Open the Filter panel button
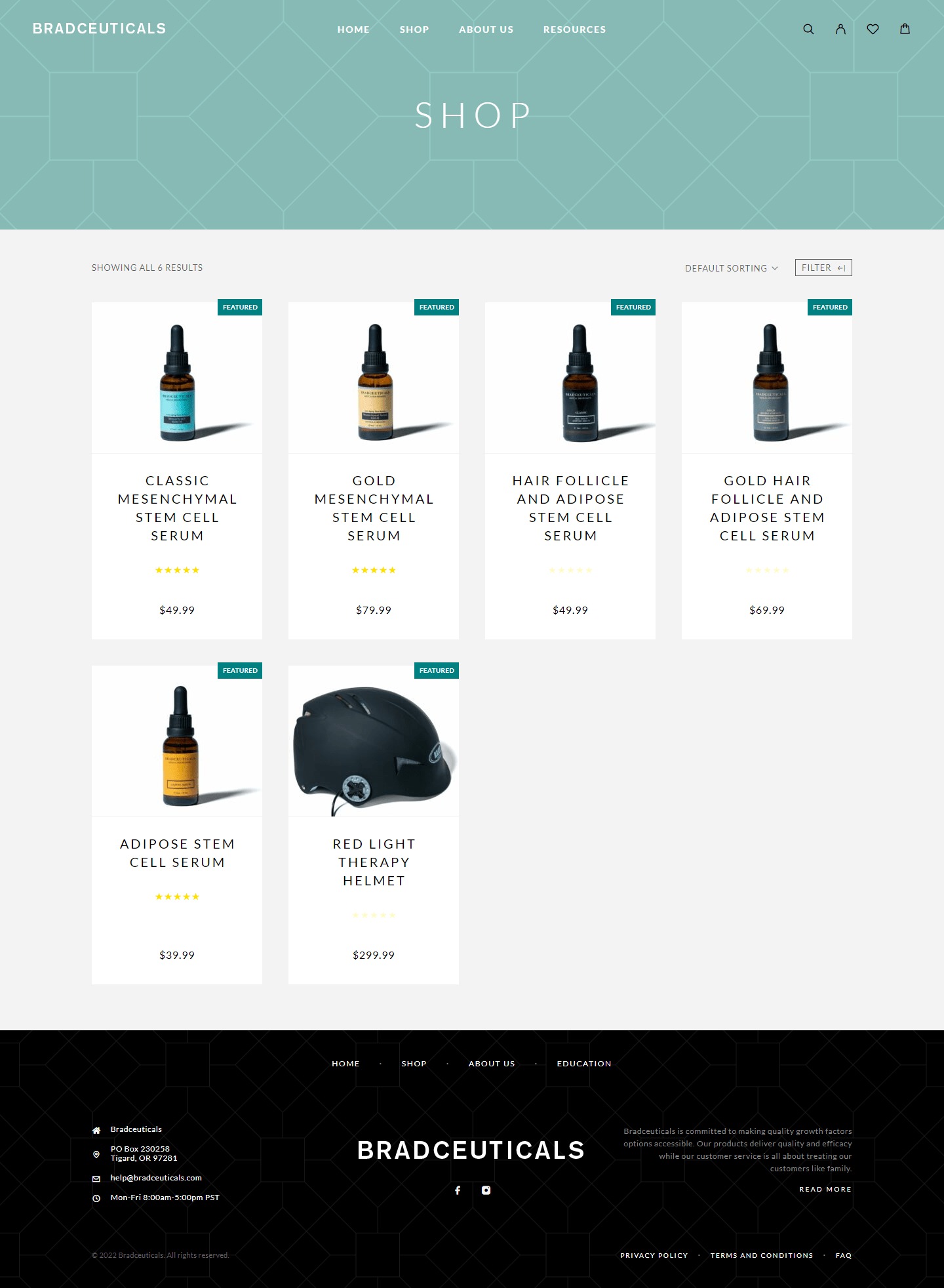The height and width of the screenshot is (1288, 944). click(823, 268)
